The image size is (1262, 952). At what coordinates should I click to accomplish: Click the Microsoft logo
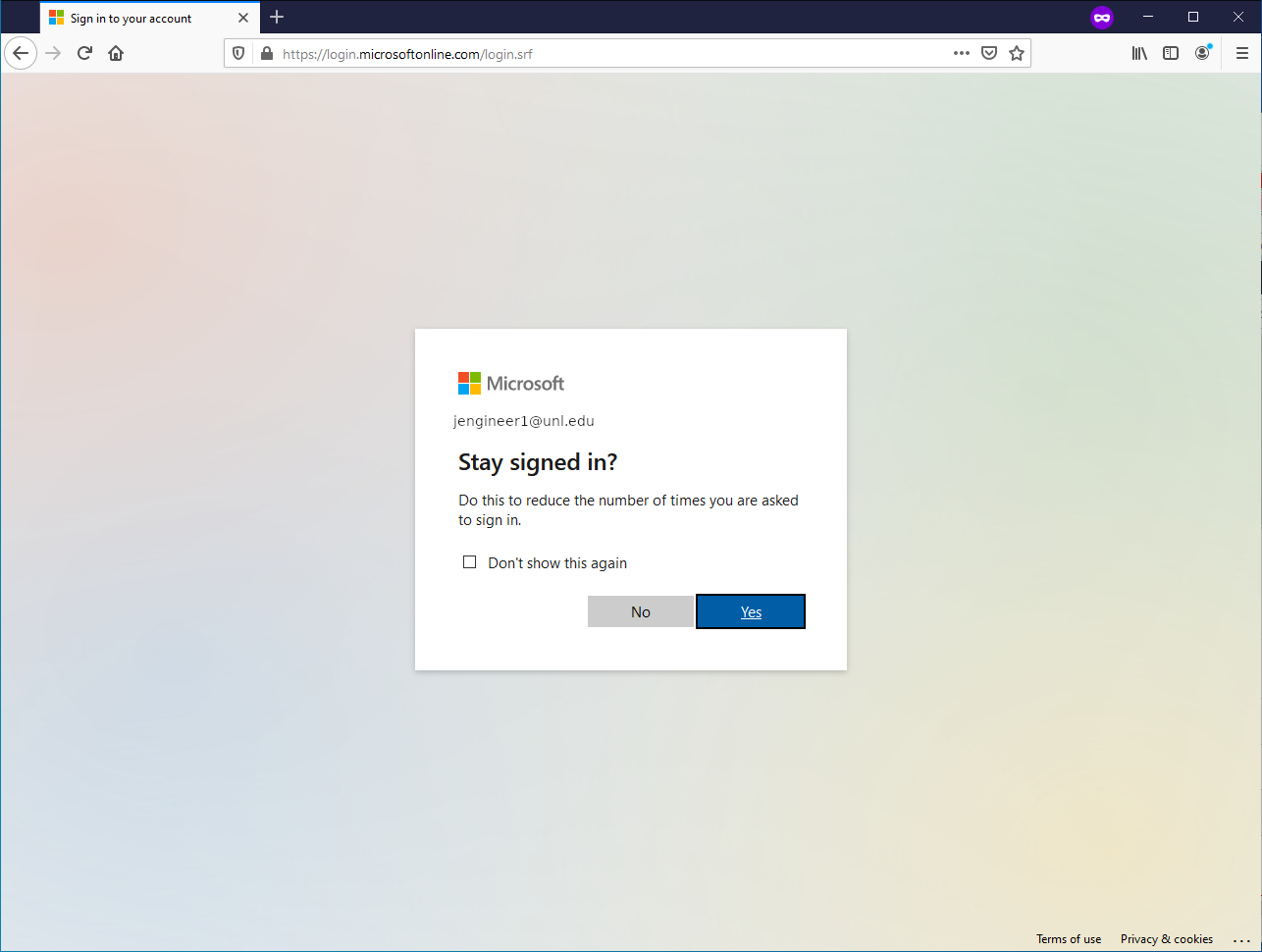coord(511,383)
